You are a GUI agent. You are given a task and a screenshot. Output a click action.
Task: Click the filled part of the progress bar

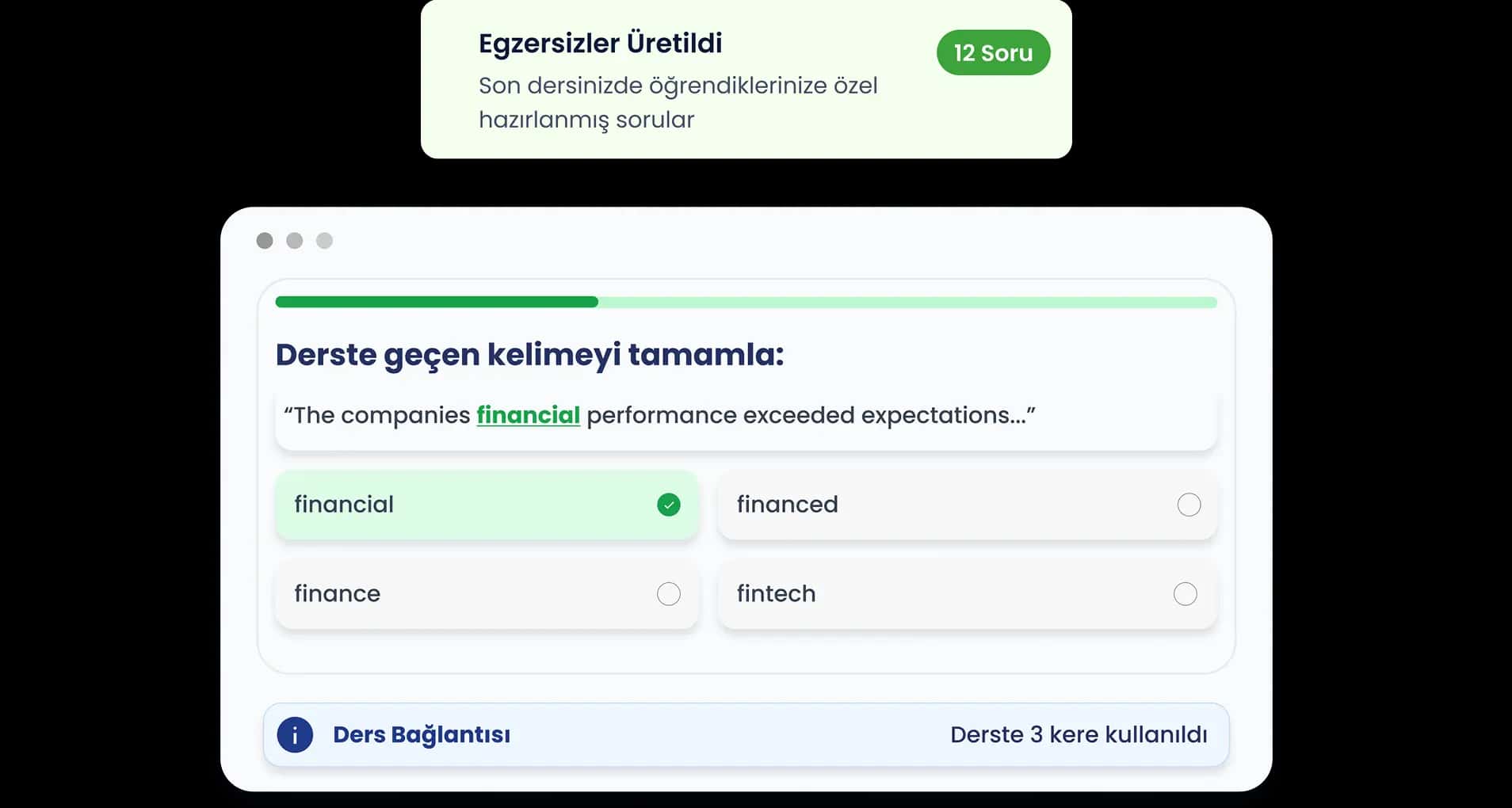pos(436,302)
